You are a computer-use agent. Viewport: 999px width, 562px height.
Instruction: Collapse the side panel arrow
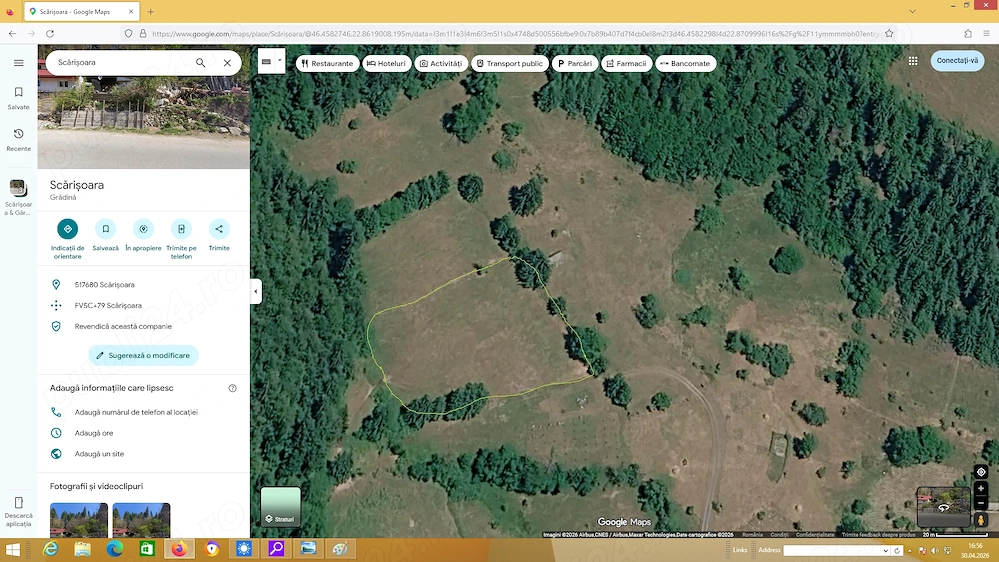point(256,291)
